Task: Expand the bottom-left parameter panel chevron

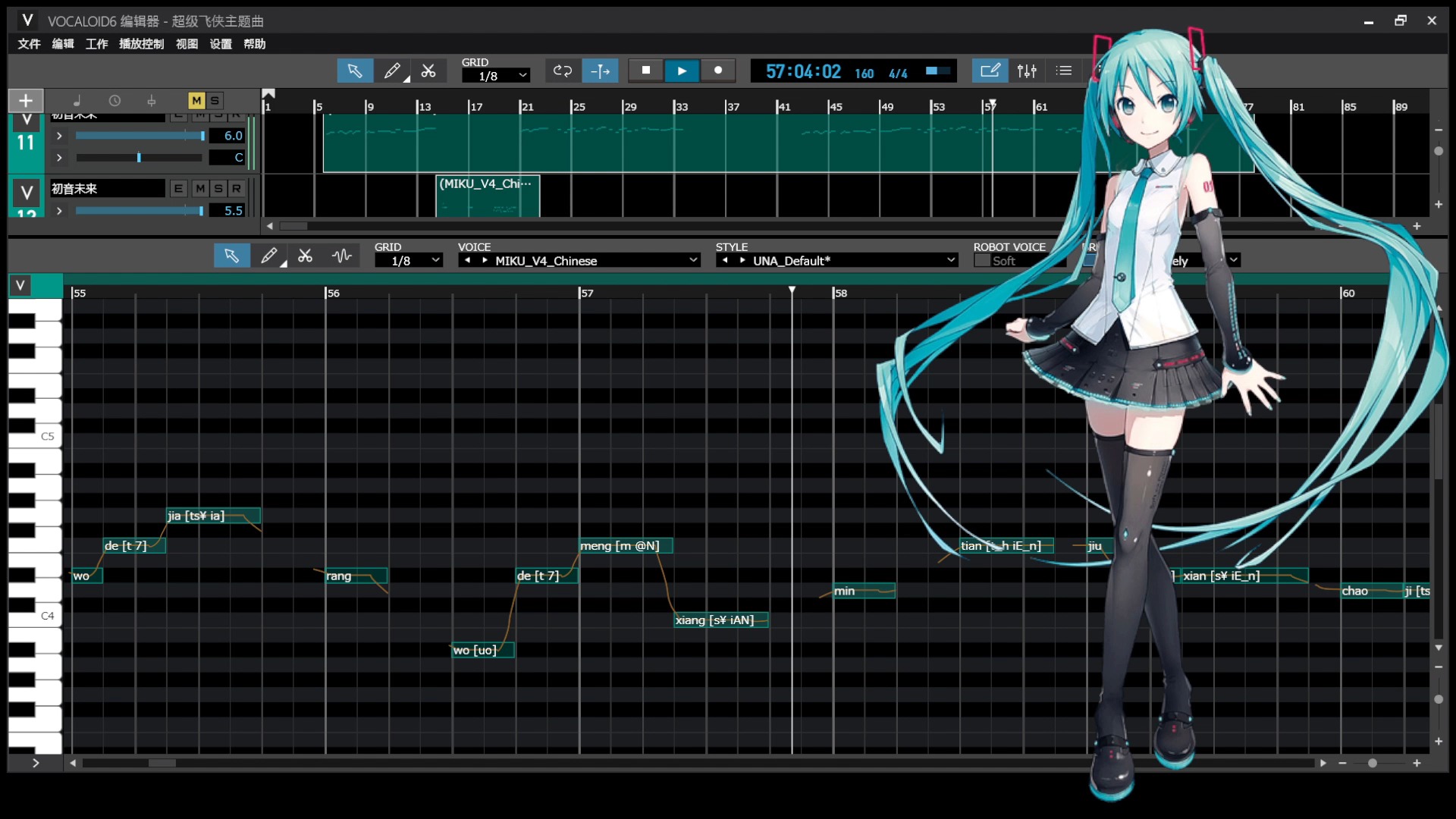Action: click(35, 763)
